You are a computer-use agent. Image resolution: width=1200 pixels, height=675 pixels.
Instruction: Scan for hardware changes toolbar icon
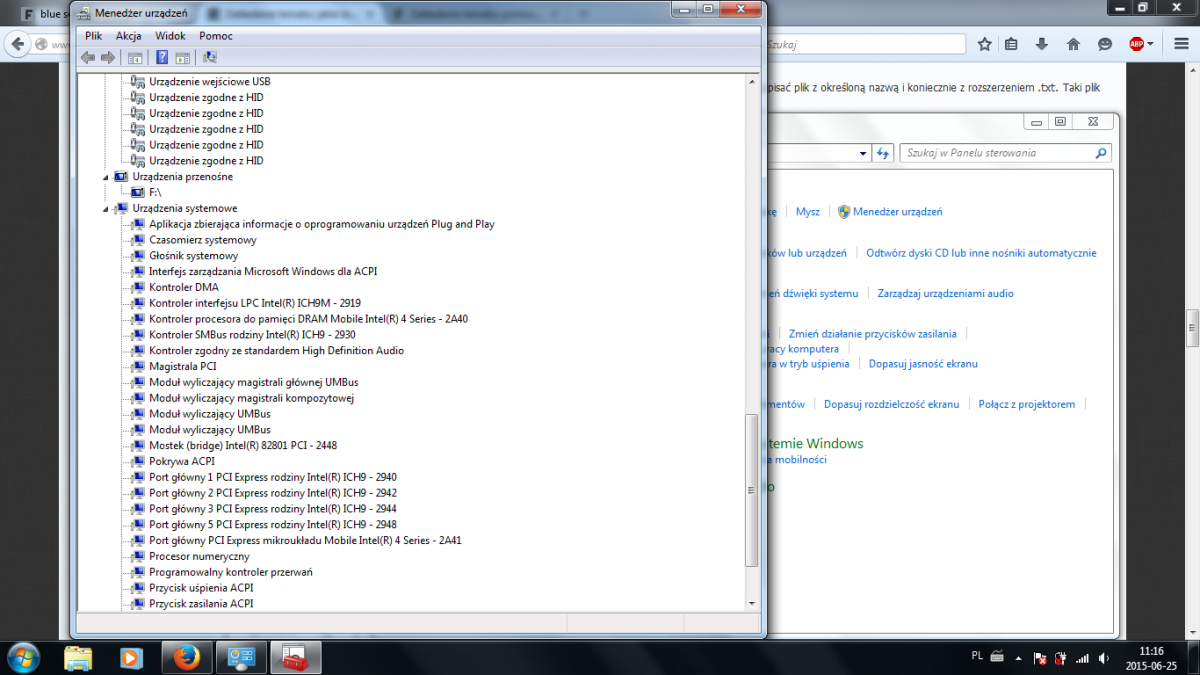click(x=210, y=58)
